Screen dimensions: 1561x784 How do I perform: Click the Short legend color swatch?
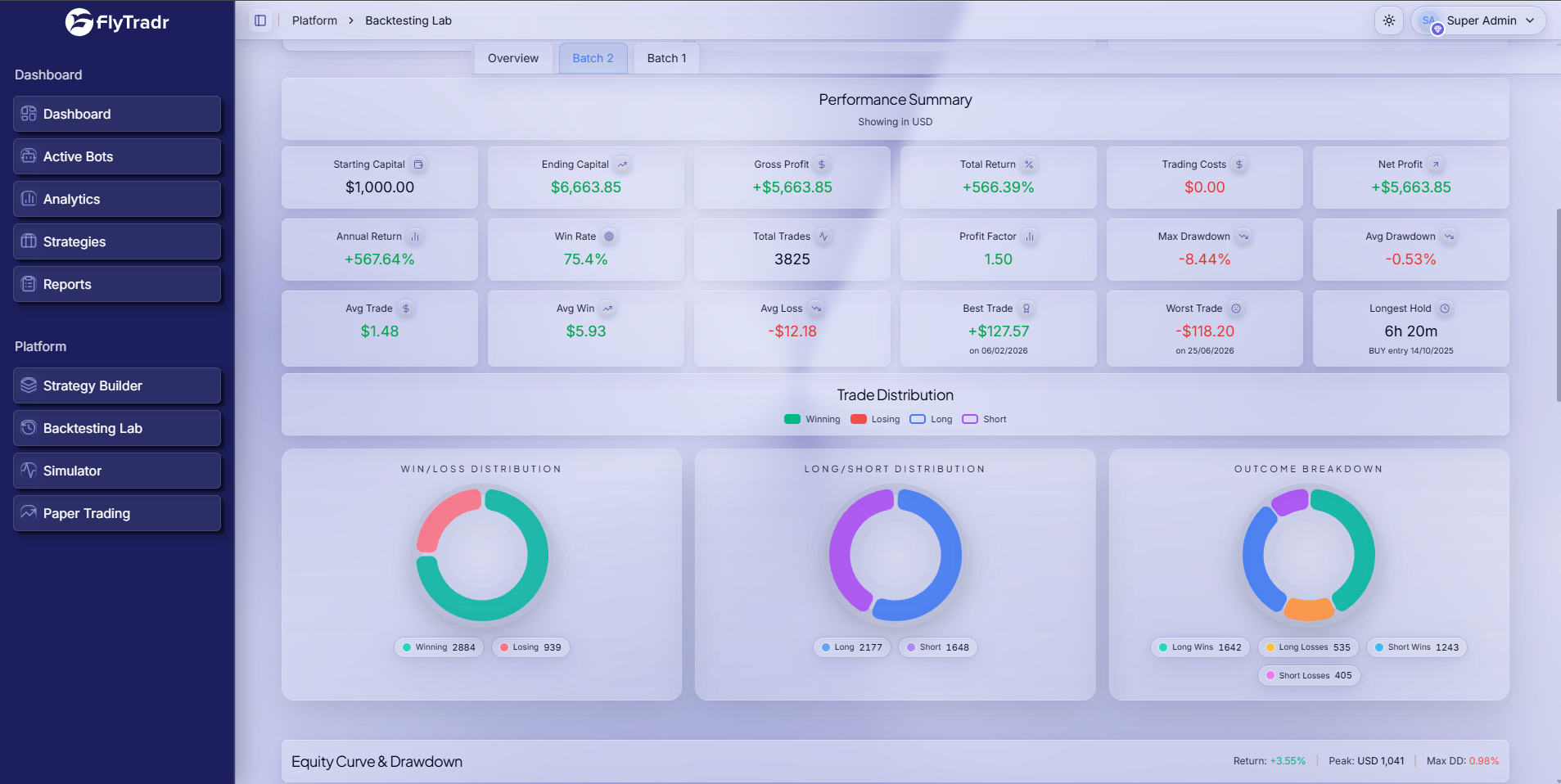click(x=970, y=419)
